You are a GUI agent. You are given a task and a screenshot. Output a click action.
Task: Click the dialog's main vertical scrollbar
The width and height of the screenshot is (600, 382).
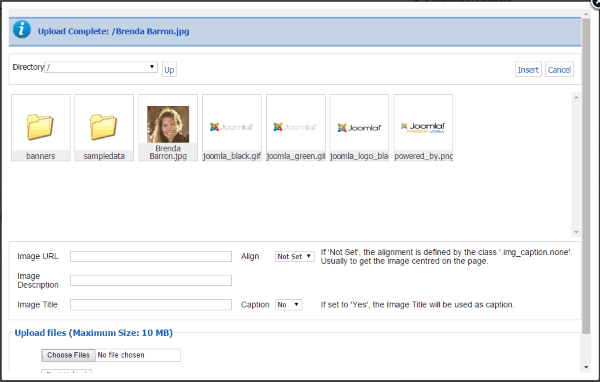point(586,176)
